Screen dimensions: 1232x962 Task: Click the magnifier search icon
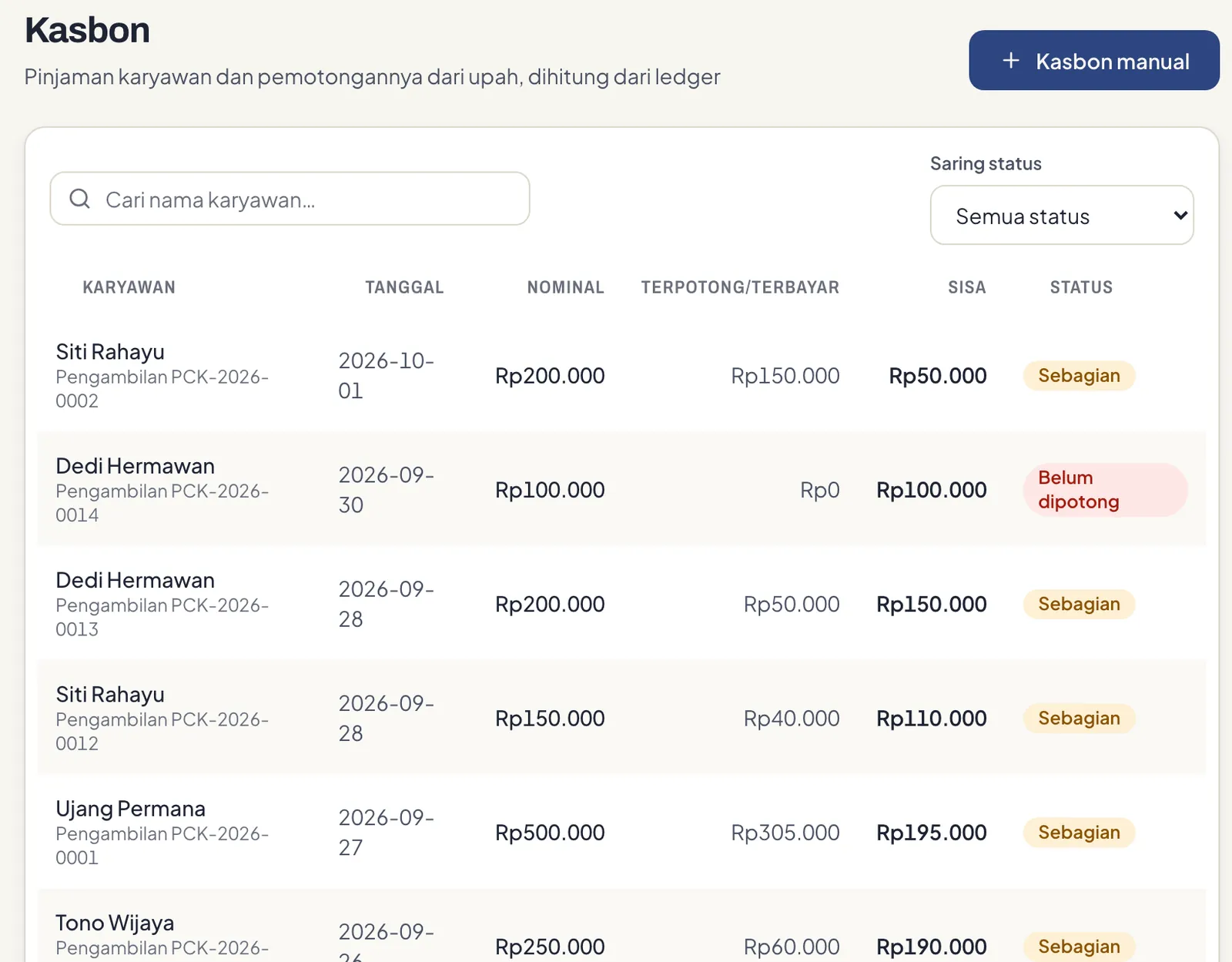80,199
